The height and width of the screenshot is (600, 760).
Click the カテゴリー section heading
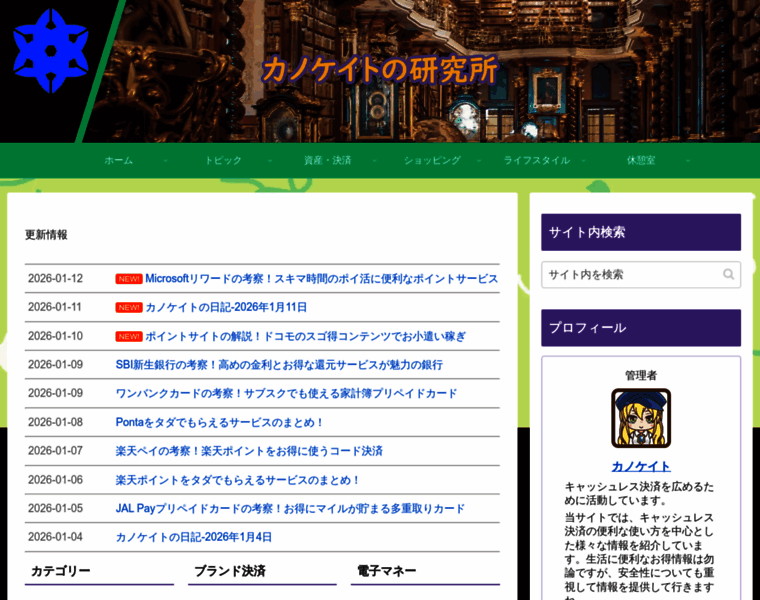point(61,571)
